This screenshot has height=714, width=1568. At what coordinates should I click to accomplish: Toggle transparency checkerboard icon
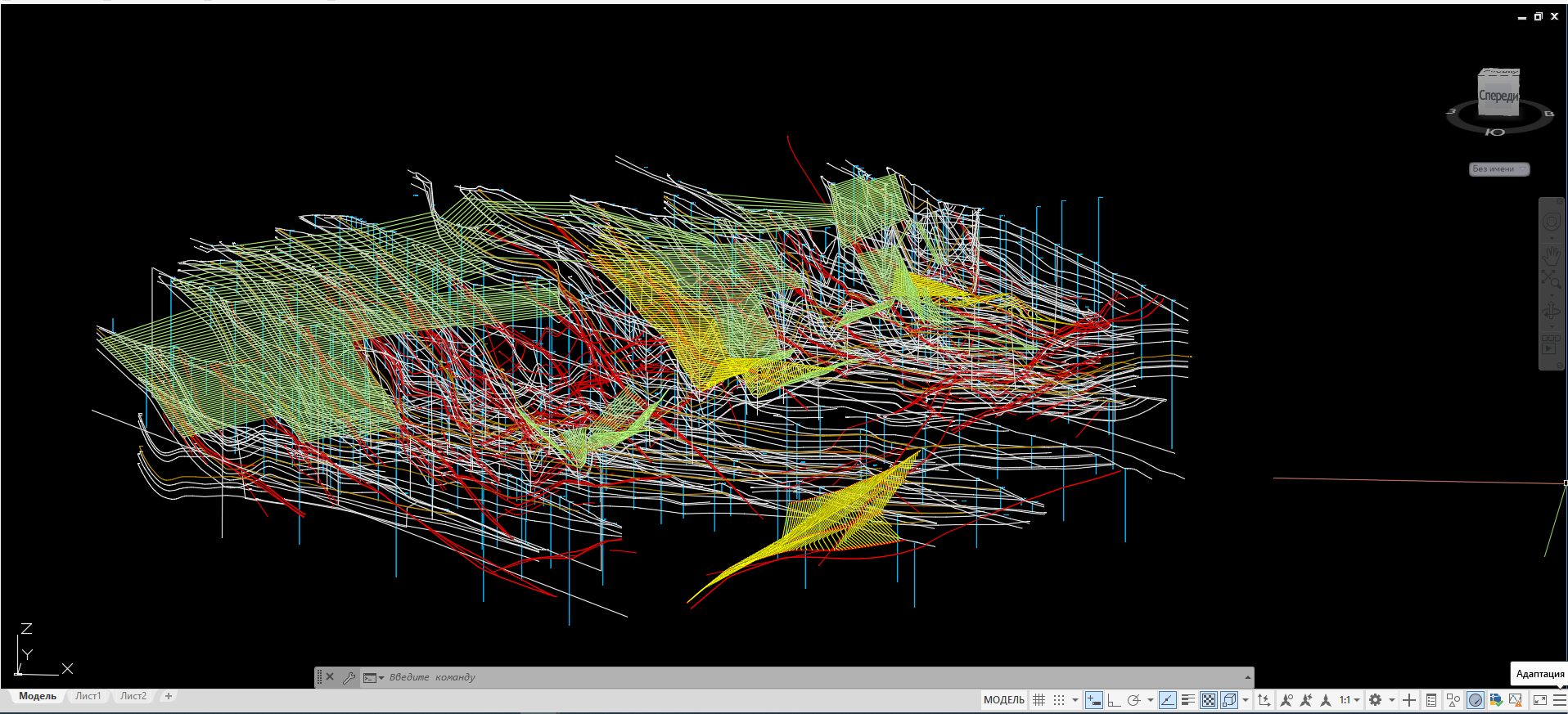[x=1209, y=700]
